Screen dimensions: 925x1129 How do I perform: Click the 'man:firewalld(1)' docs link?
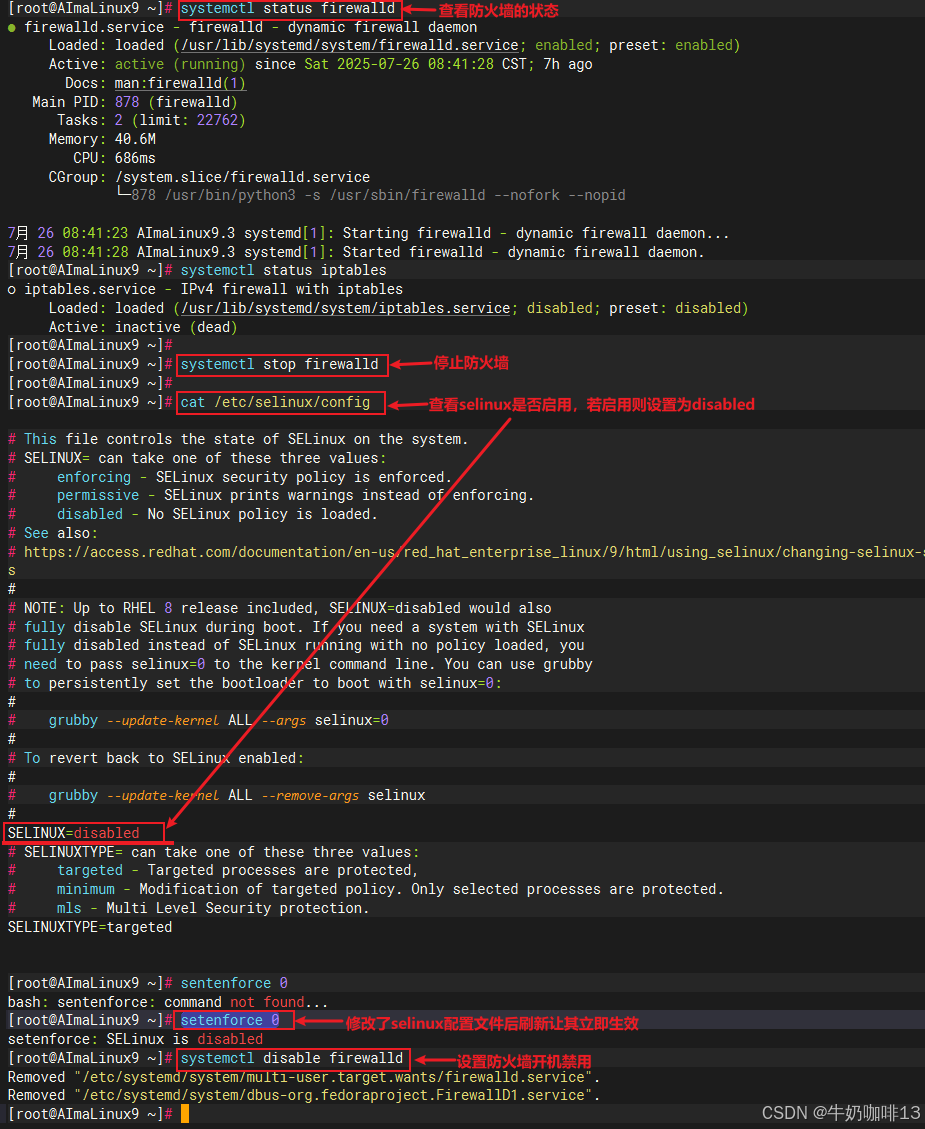tap(180, 83)
